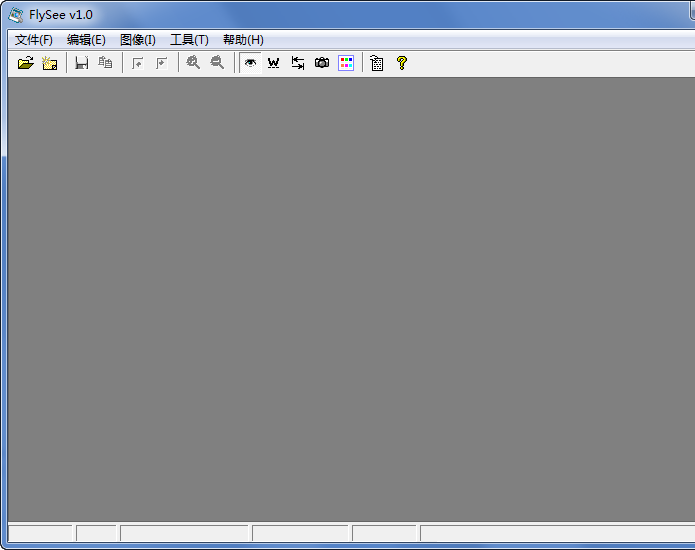This screenshot has height=550, width=695.
Task: Expand the 帮助(H) menu
Action: 243,40
